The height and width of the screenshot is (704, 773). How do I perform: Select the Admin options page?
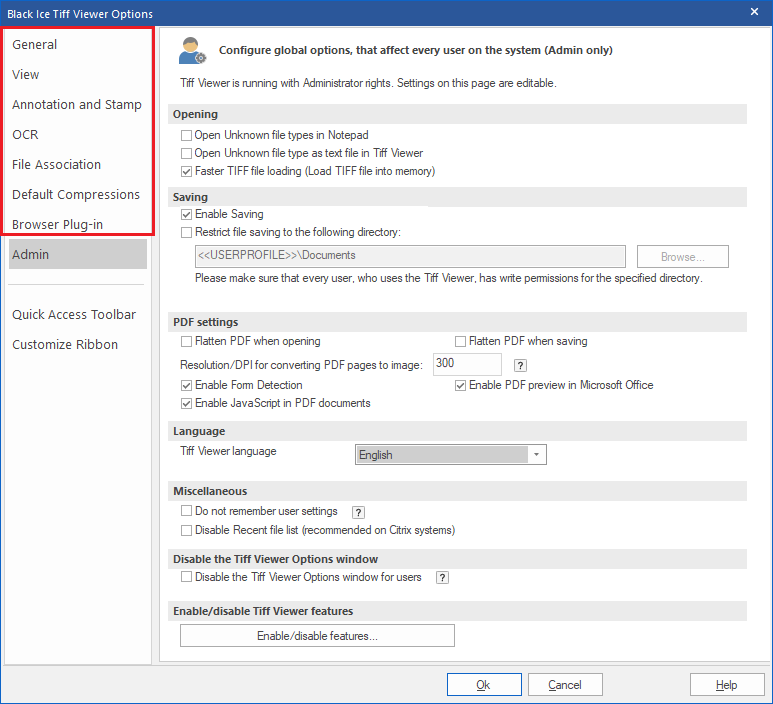coord(78,254)
